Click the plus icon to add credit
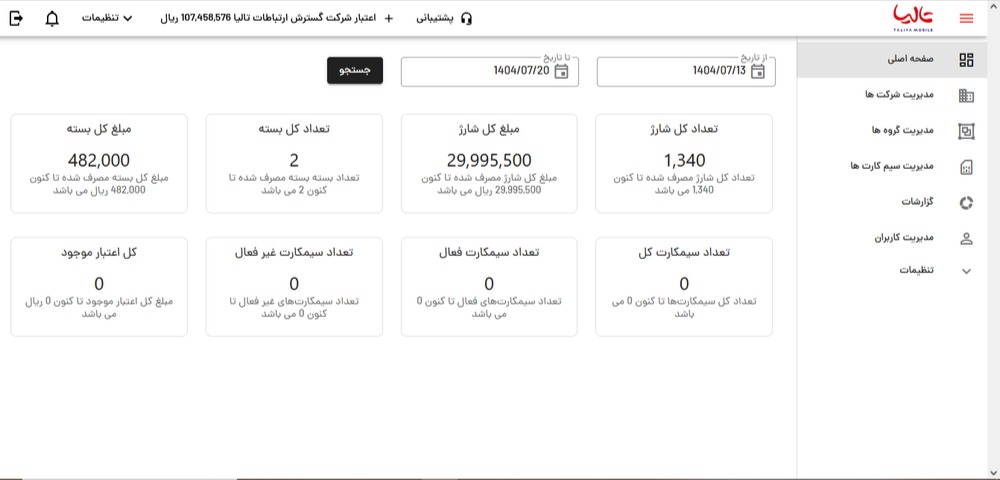The width and height of the screenshot is (1000, 480). pyautogui.click(x=389, y=18)
